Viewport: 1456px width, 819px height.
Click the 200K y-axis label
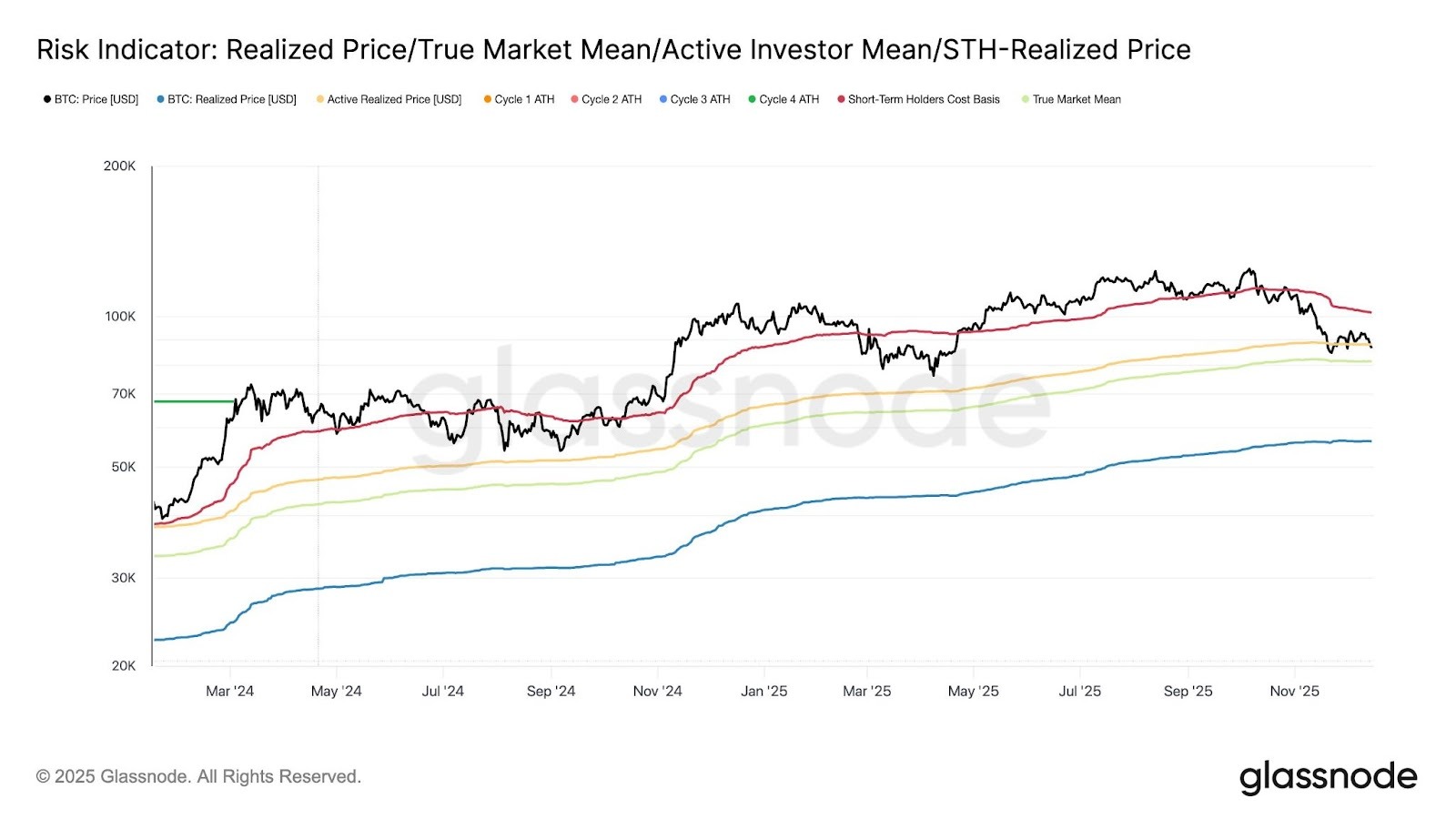pos(119,166)
